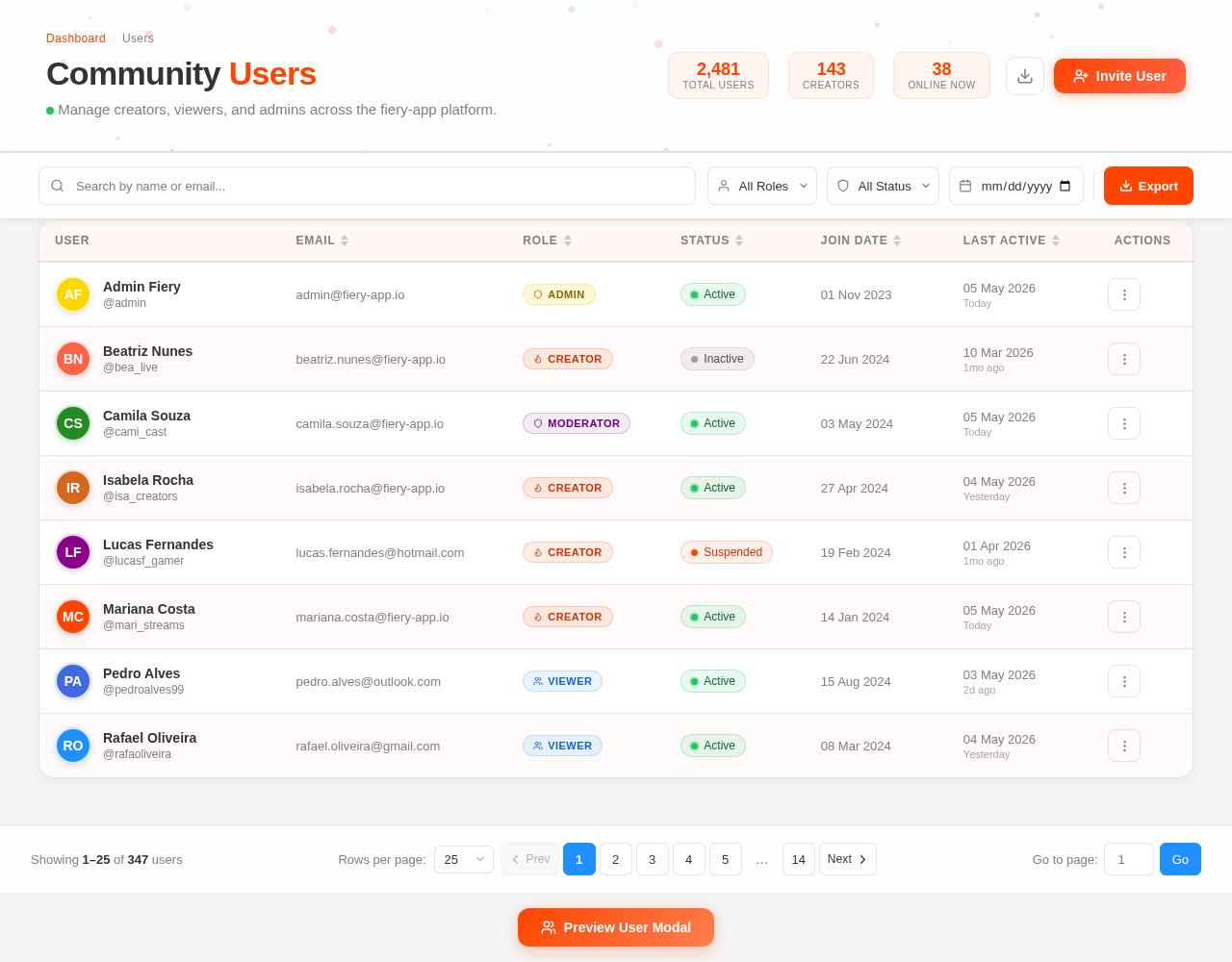Click the PA avatar of Pedro Alves
Viewport: 1232px width, 962px height.
(x=73, y=681)
